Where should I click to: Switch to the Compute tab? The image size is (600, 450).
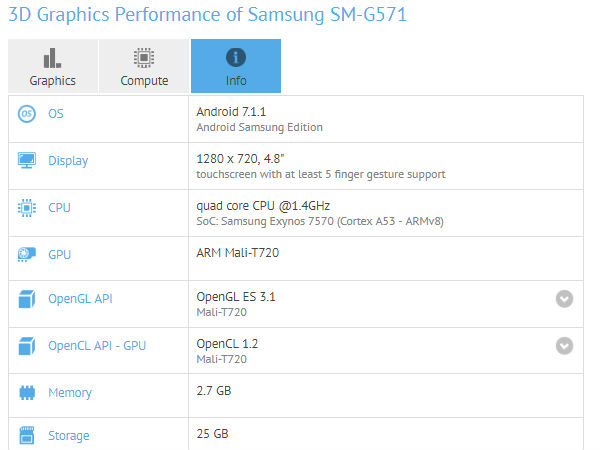click(144, 66)
